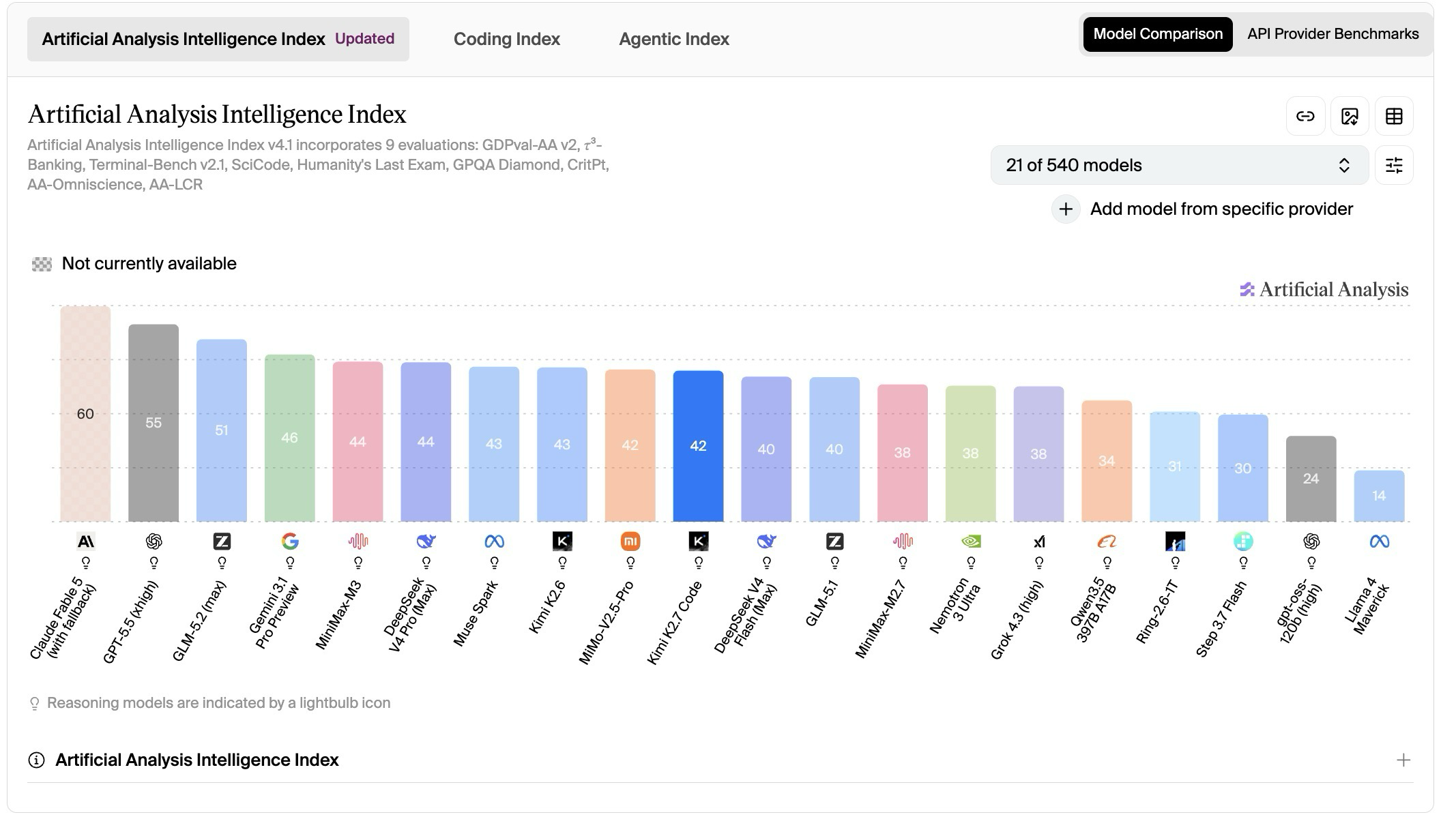Click the lightbulb icon below the Grok 4.3 (high) logo

[1039, 563]
